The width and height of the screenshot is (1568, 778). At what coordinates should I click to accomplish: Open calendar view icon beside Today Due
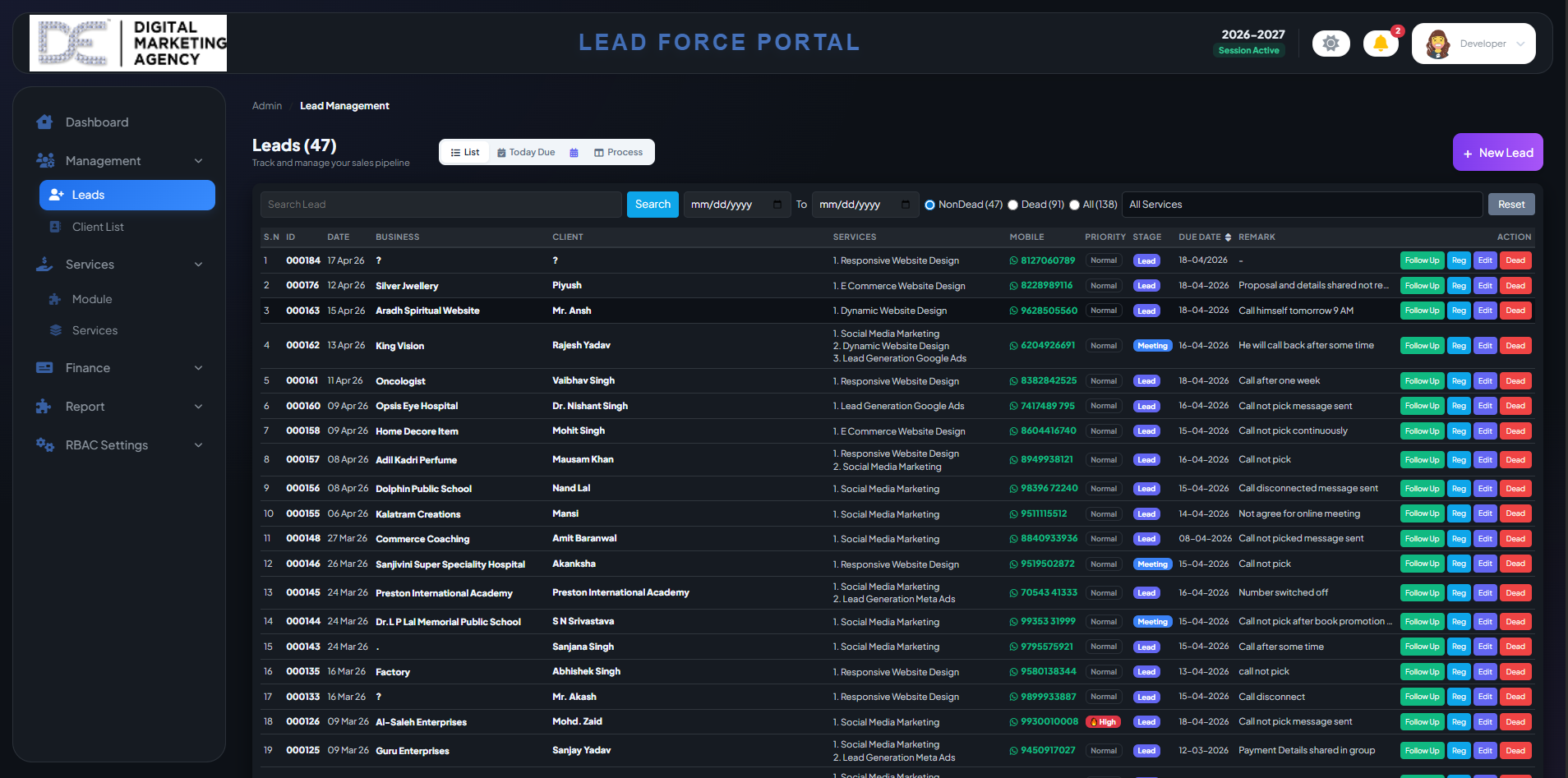click(x=574, y=153)
